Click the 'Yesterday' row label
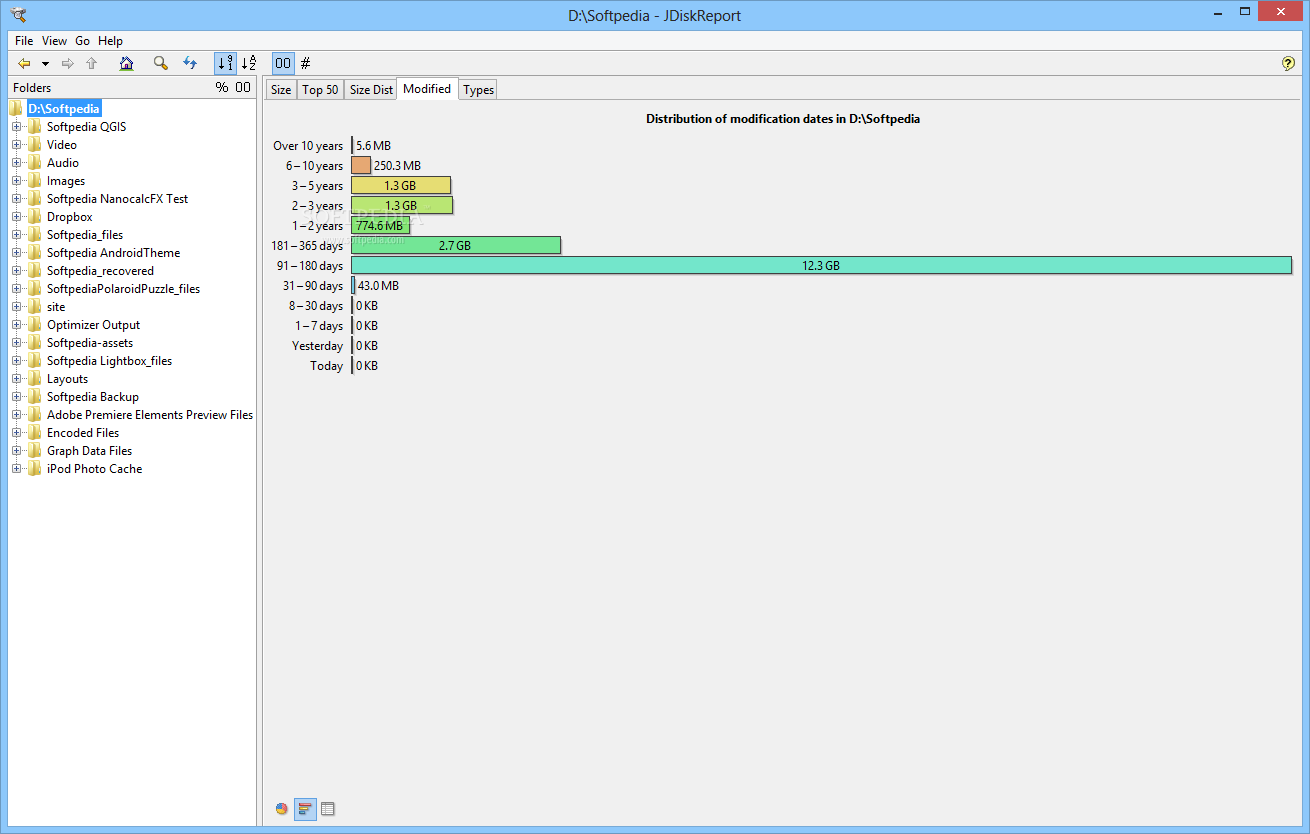1310x834 pixels. point(318,346)
